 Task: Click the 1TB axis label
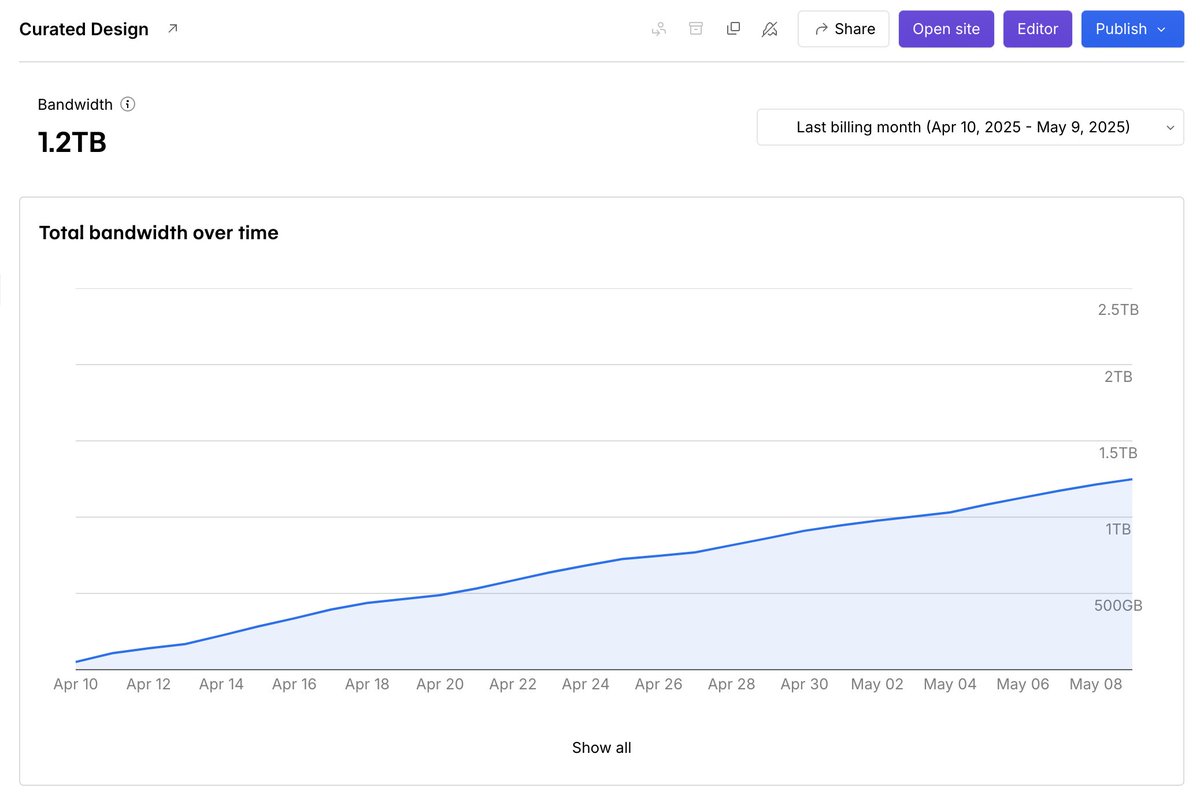1118,529
